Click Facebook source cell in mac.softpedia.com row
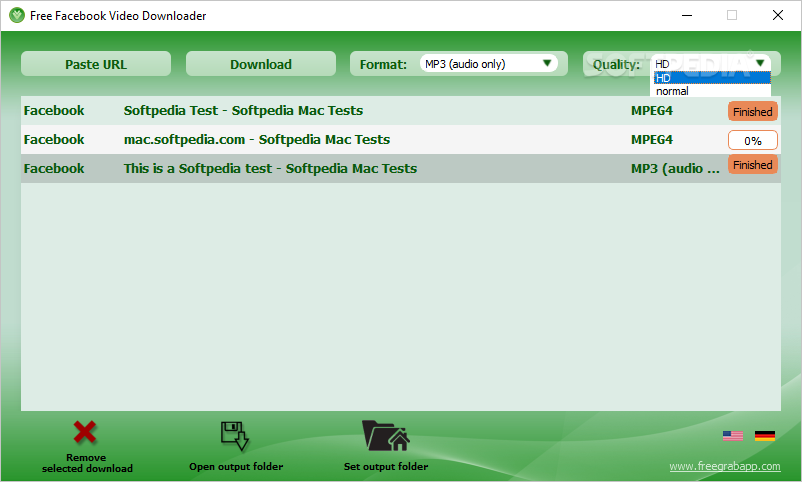 (54, 140)
